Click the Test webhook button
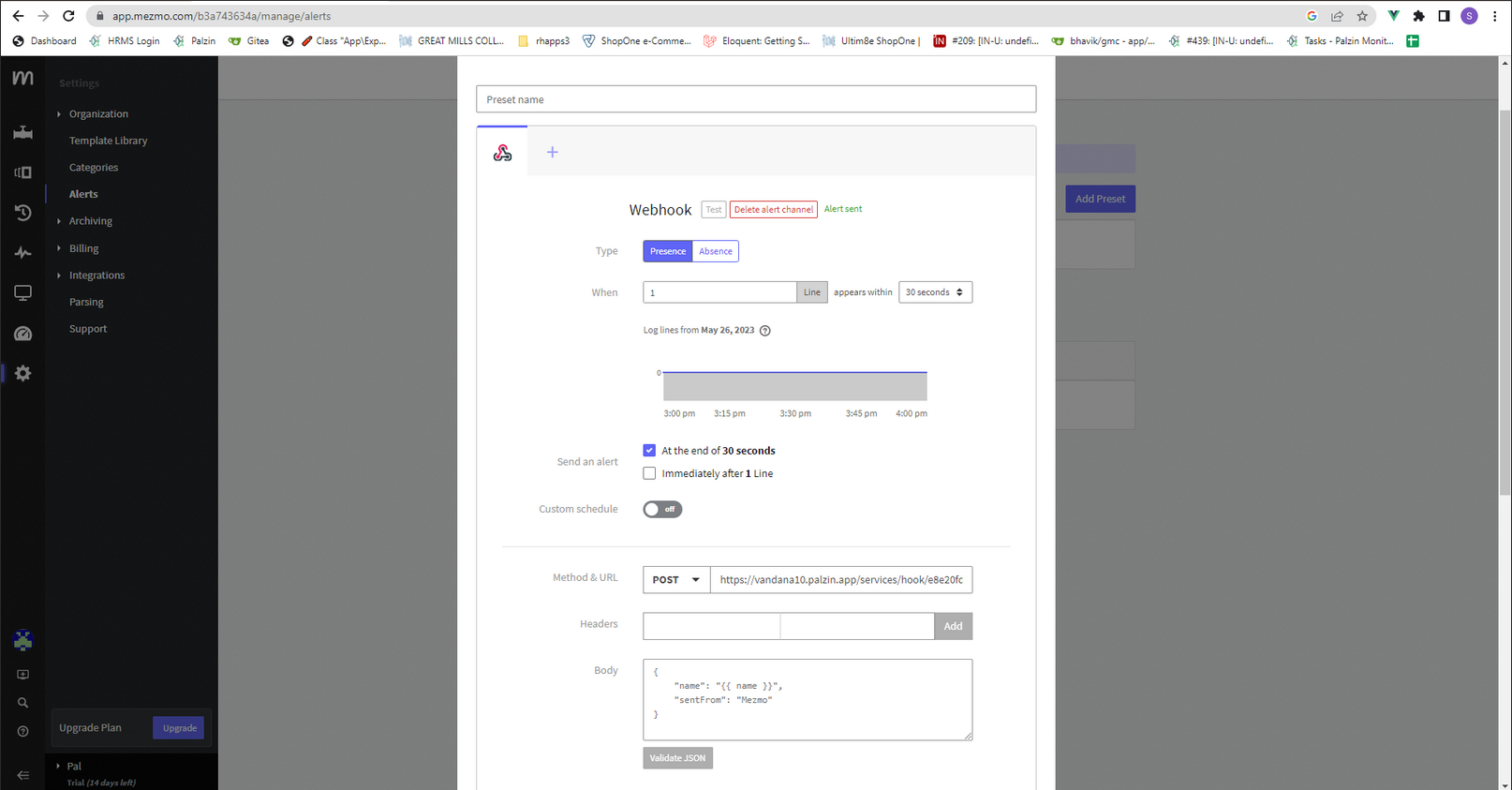This screenshot has width=1512, height=790. click(714, 210)
